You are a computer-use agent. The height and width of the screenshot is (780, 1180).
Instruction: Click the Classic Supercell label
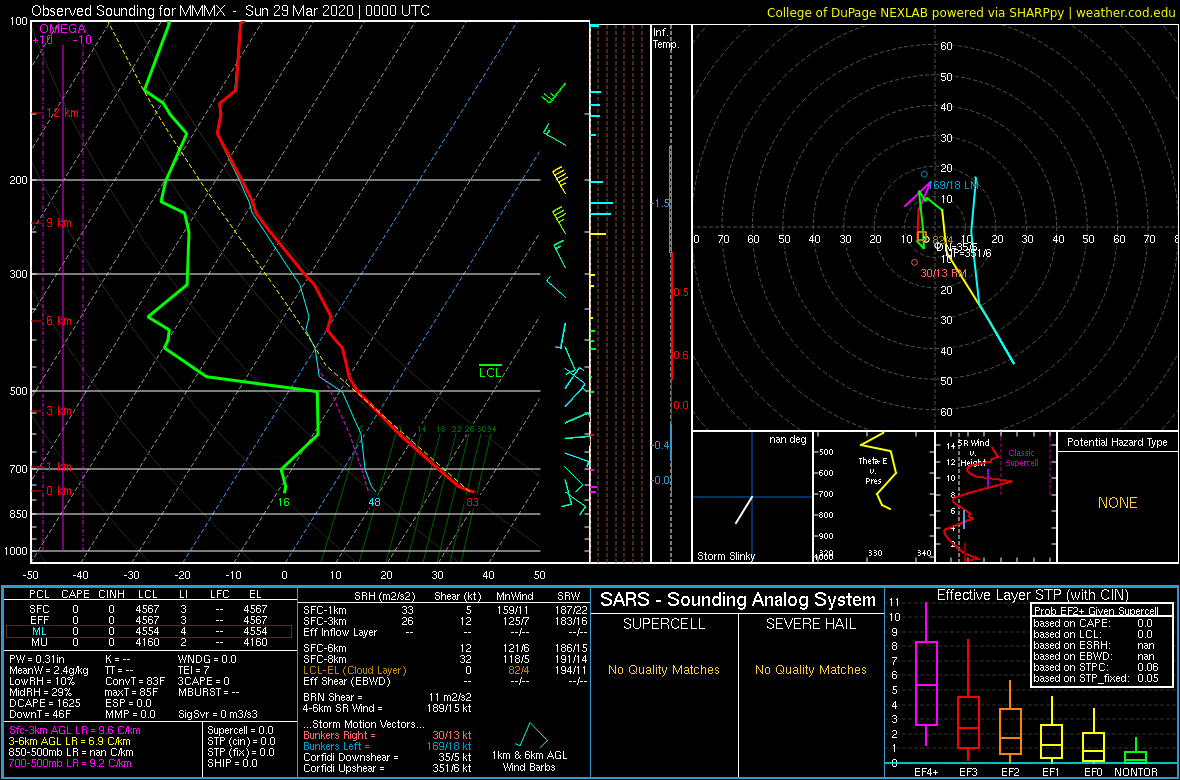(1023, 458)
